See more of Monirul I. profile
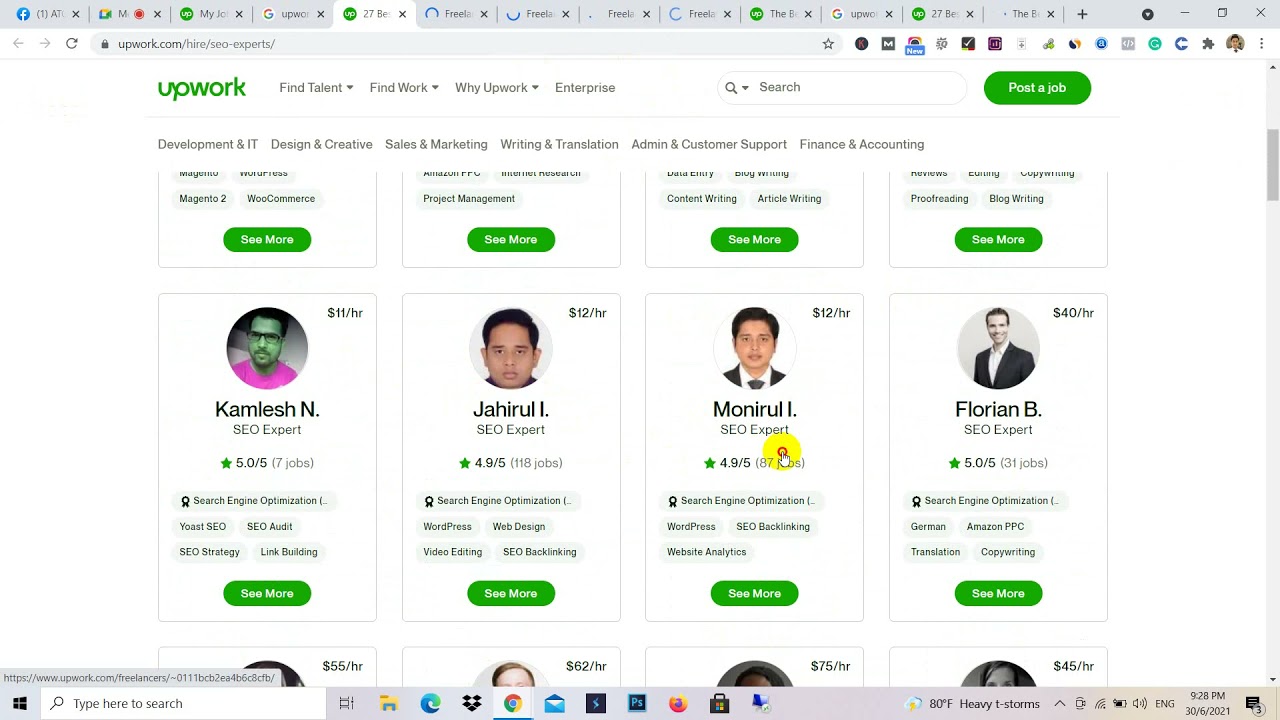The height and width of the screenshot is (720, 1280). (x=755, y=594)
